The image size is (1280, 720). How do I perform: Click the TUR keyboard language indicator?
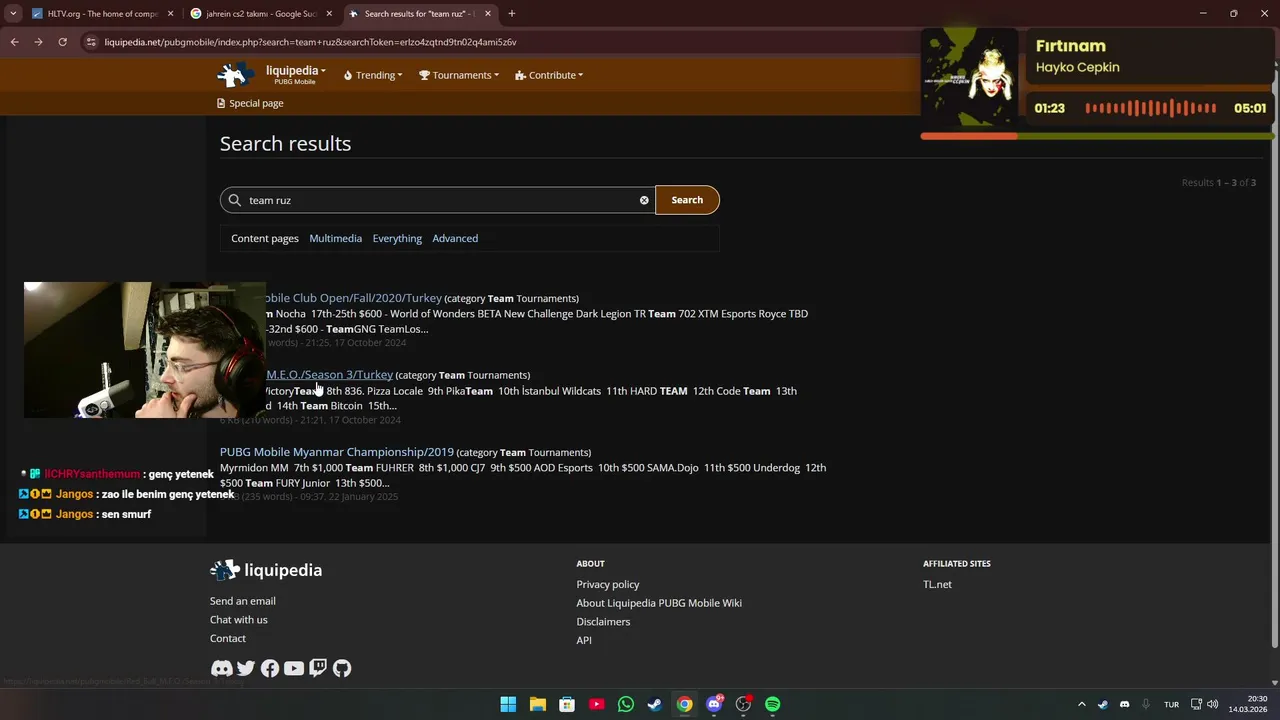pos(1171,704)
